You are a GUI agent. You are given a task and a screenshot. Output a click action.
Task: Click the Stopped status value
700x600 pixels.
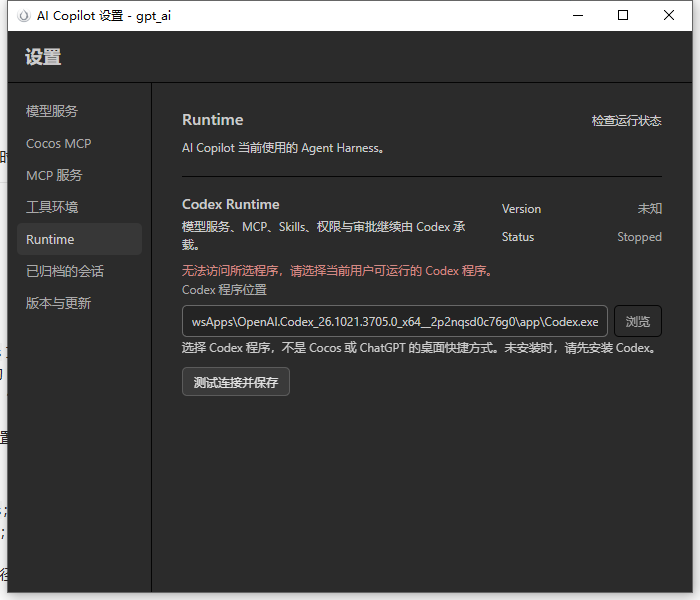click(x=639, y=237)
